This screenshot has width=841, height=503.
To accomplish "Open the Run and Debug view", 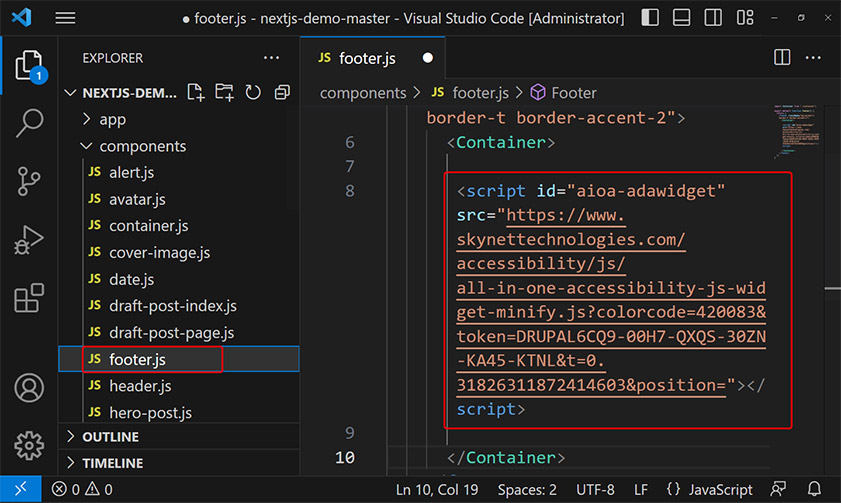I will click(x=29, y=240).
